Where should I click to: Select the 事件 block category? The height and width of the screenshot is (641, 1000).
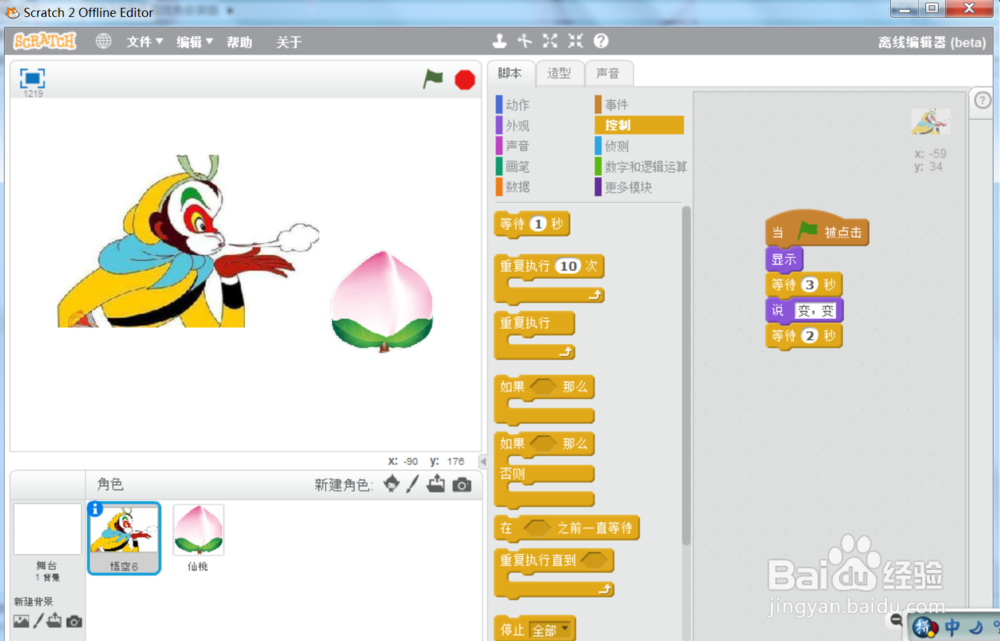[x=612, y=105]
